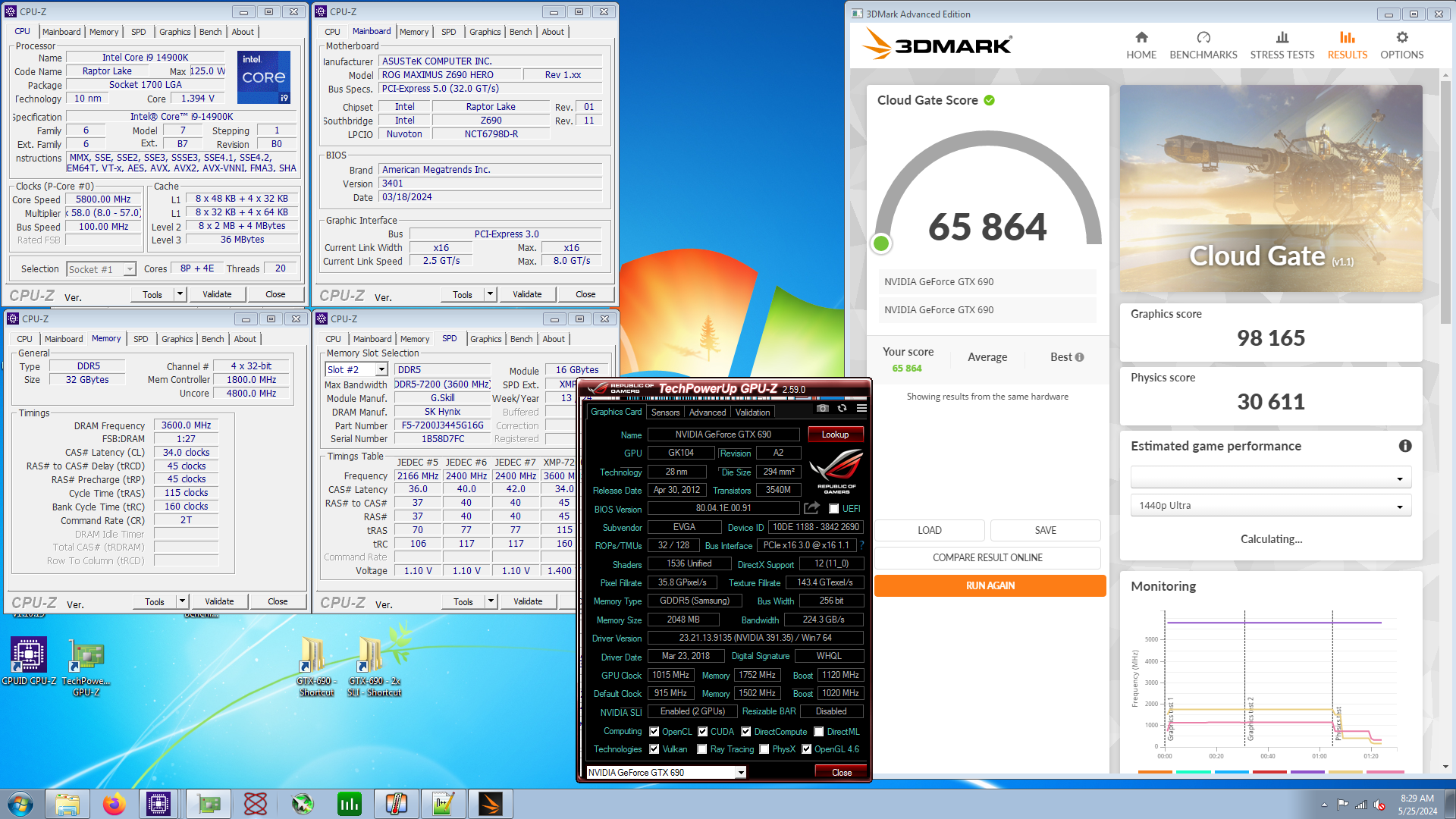Image resolution: width=1456 pixels, height=819 pixels.
Task: Open the 1440p Ultra resolution dropdown
Action: [x=1271, y=505]
